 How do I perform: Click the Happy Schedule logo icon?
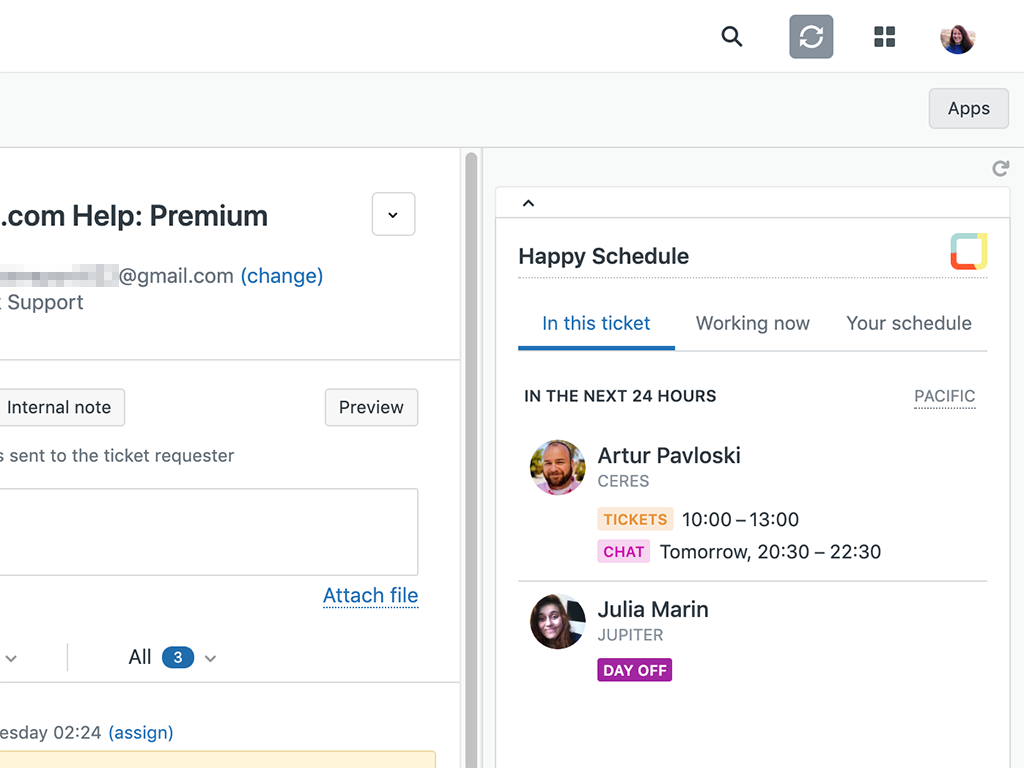tap(968, 252)
